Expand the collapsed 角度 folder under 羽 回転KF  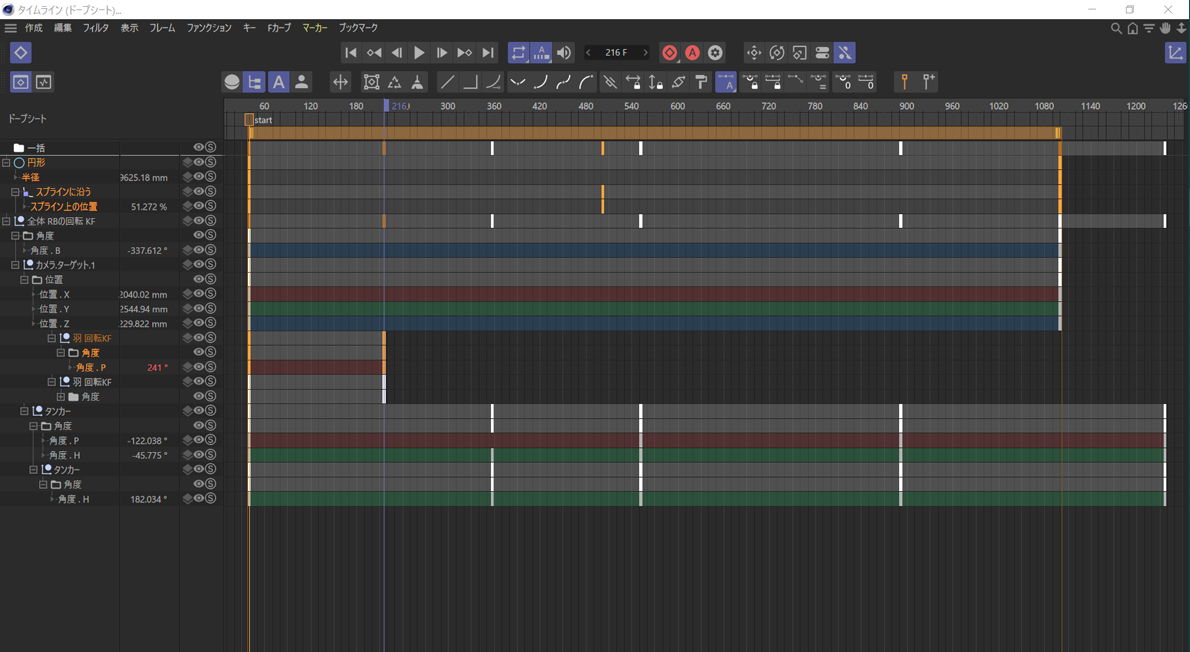(x=61, y=397)
